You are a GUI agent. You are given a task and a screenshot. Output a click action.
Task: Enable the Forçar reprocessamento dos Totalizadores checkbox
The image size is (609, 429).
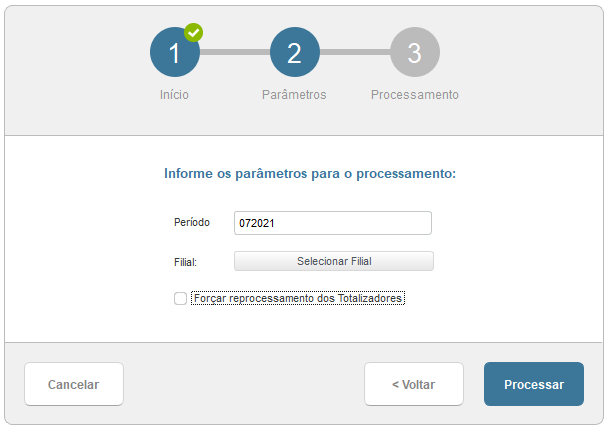(180, 298)
